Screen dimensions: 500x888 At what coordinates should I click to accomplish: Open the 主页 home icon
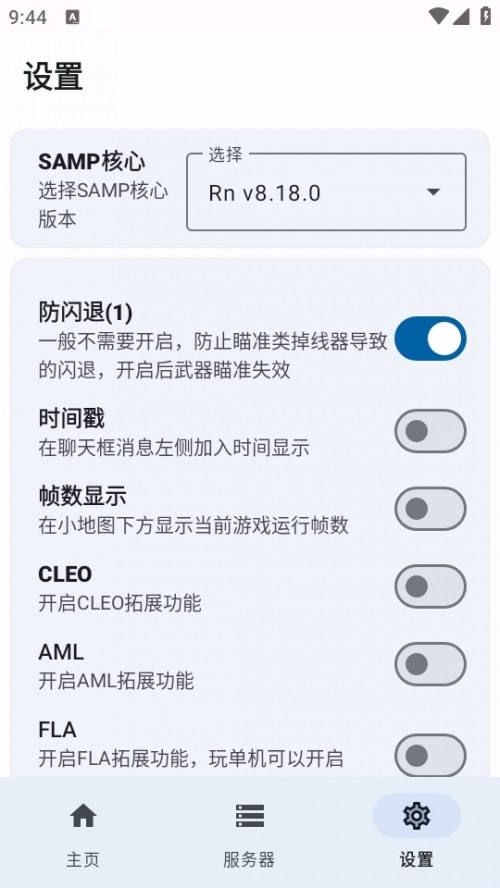click(x=83, y=816)
